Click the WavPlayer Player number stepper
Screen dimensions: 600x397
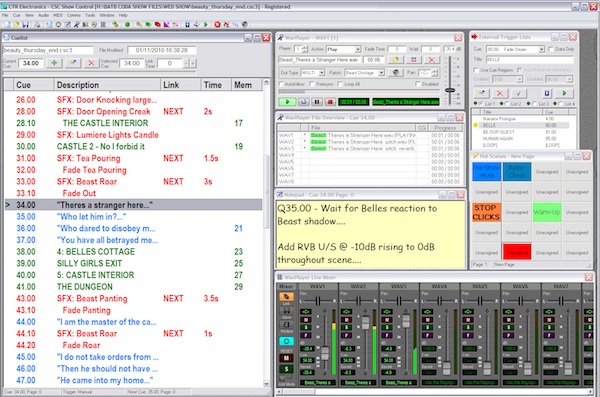click(305, 49)
